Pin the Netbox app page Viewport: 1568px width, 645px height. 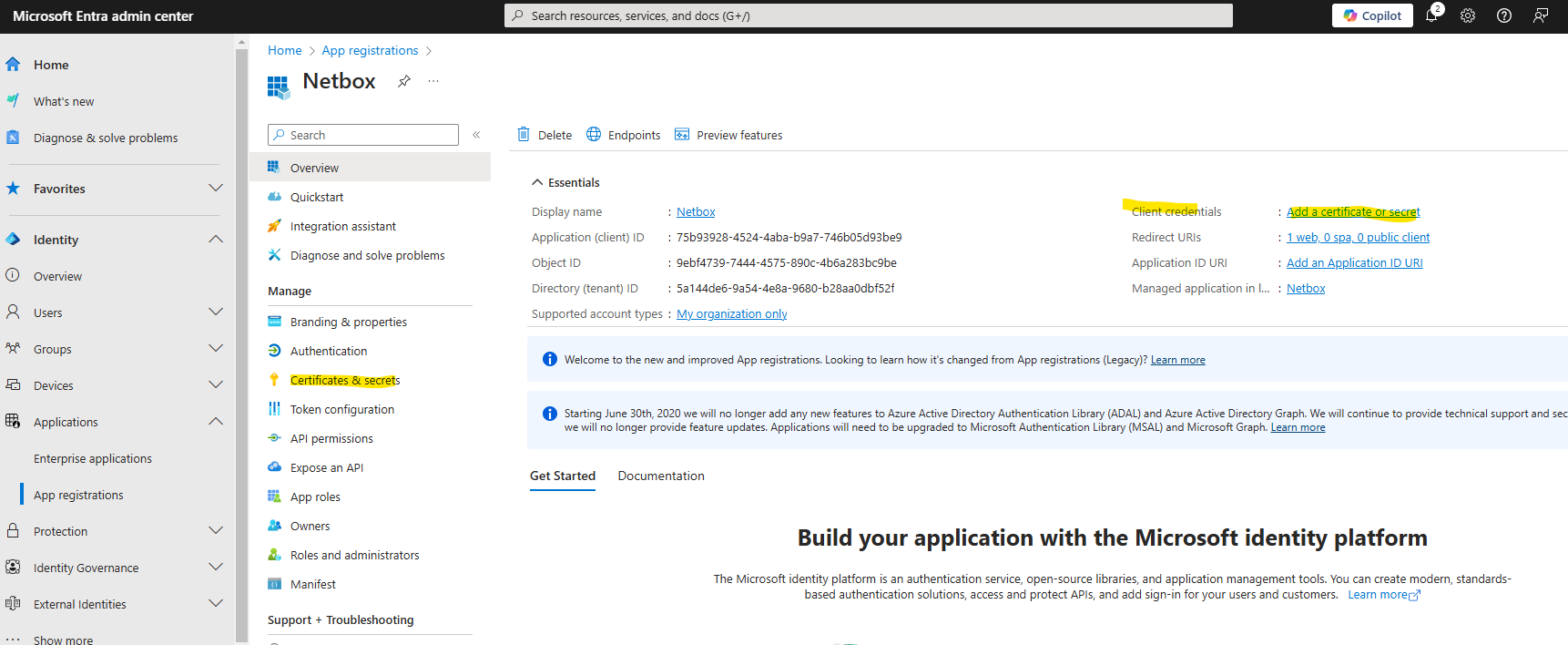[404, 81]
